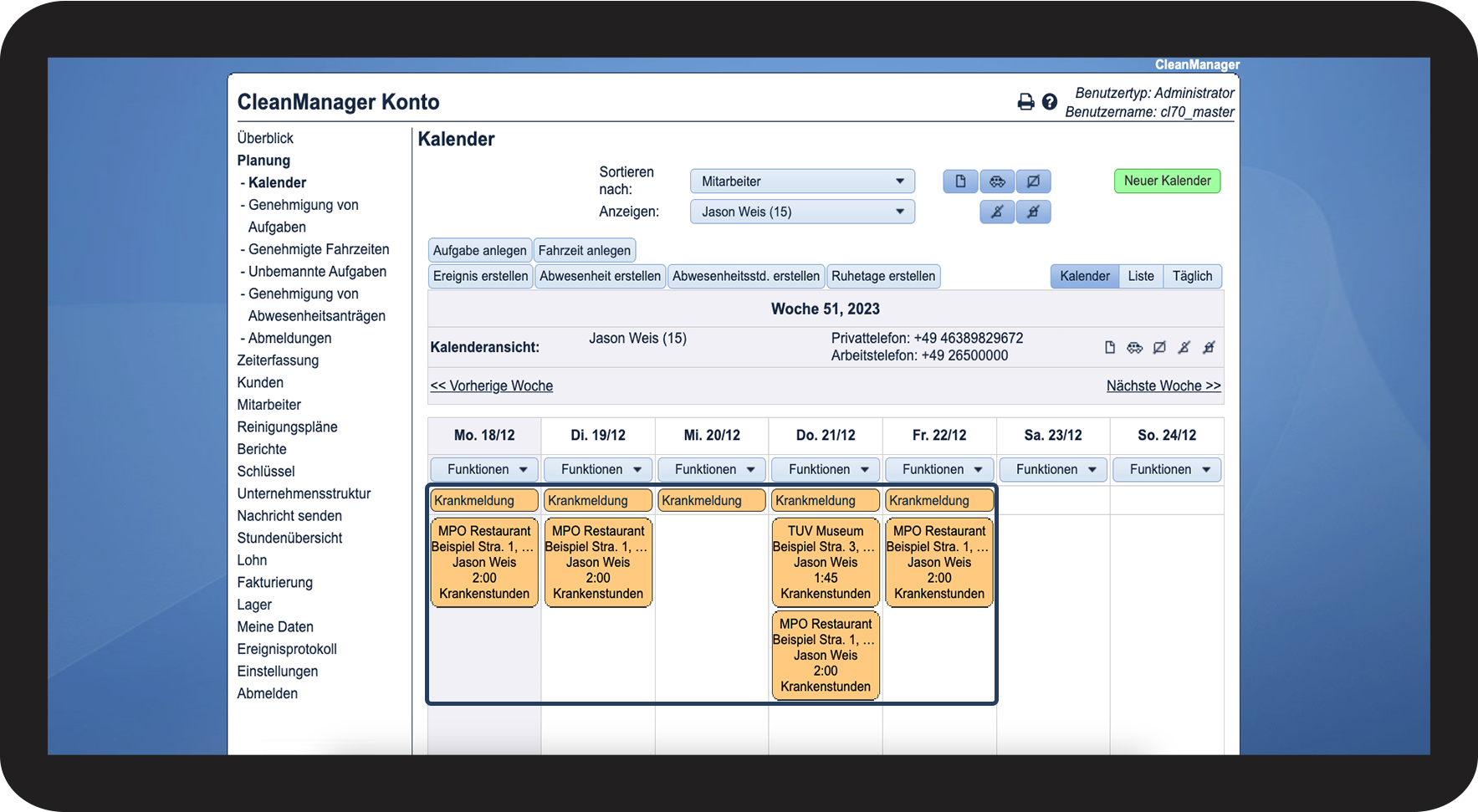Click the blue crossed-out gift icon button
The image size is (1478, 812).
pos(1033,212)
